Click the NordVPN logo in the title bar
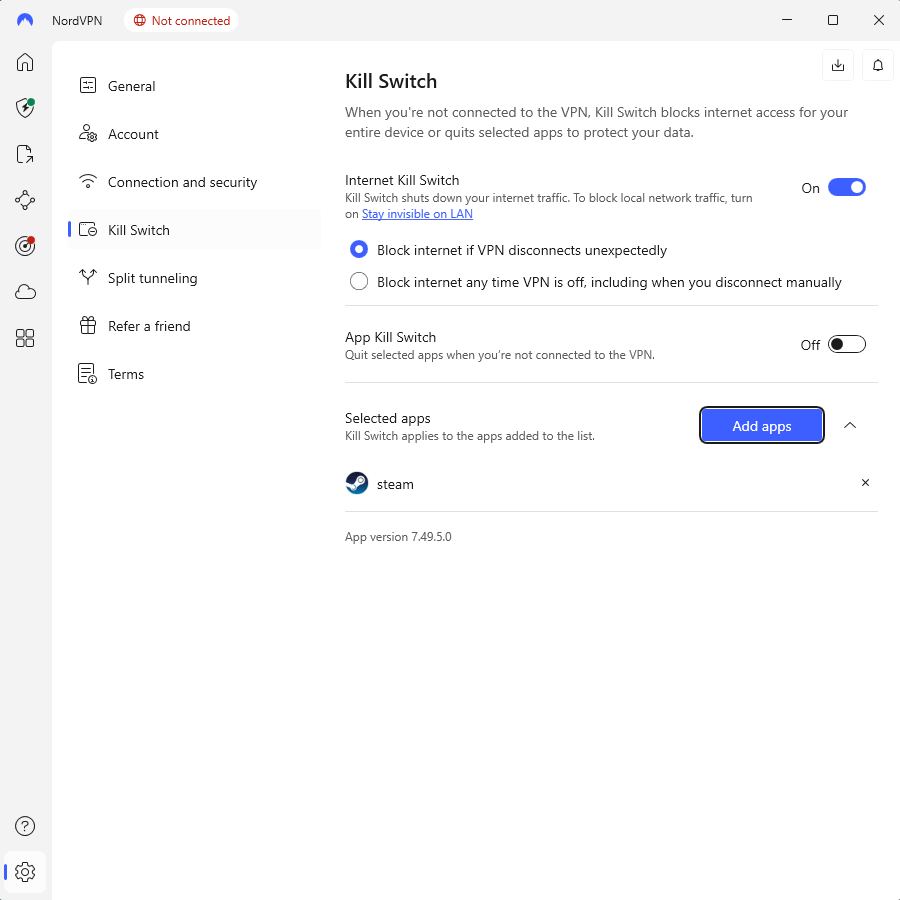Image resolution: width=900 pixels, height=900 pixels. 25,20
